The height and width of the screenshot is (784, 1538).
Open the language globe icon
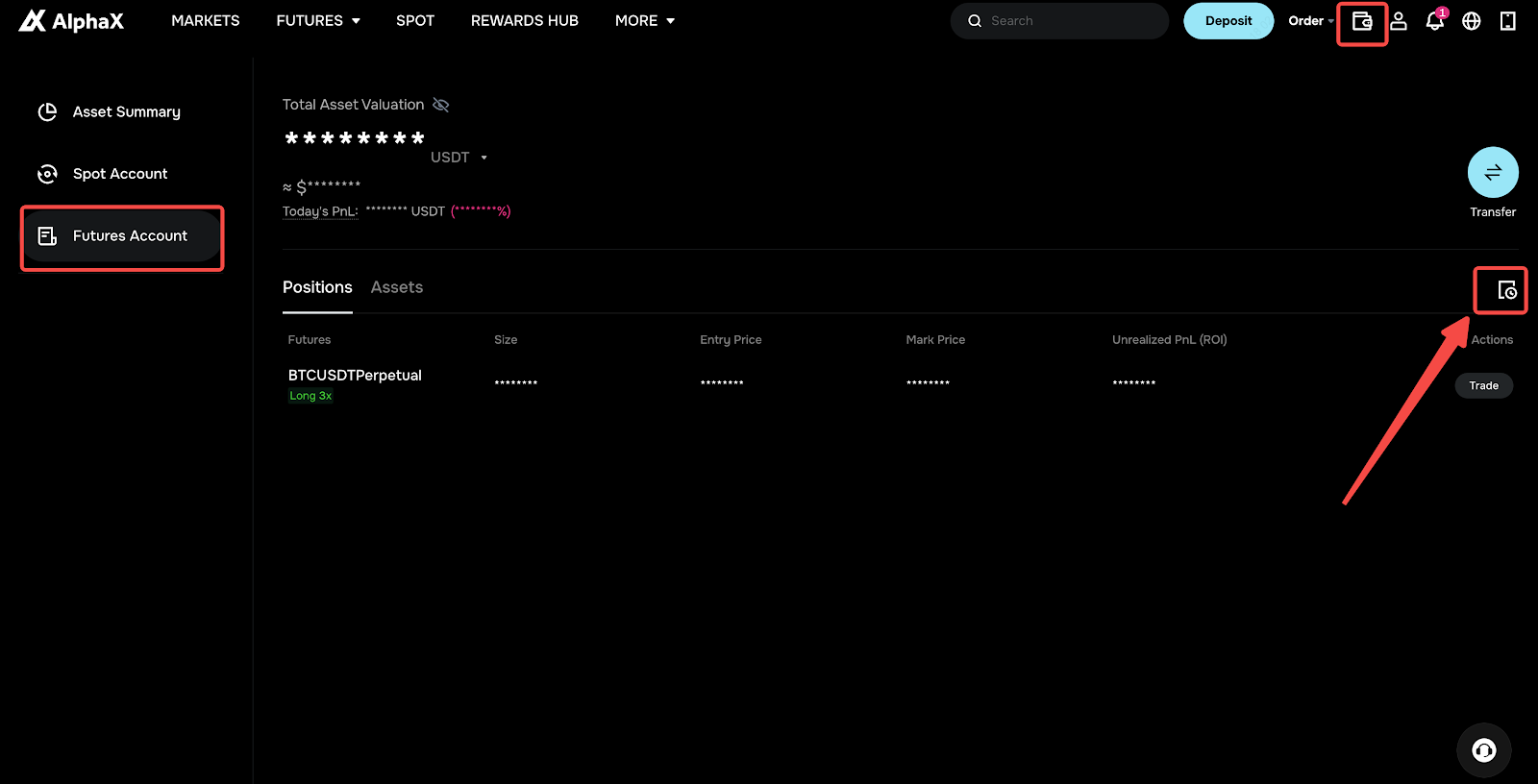click(x=1472, y=21)
